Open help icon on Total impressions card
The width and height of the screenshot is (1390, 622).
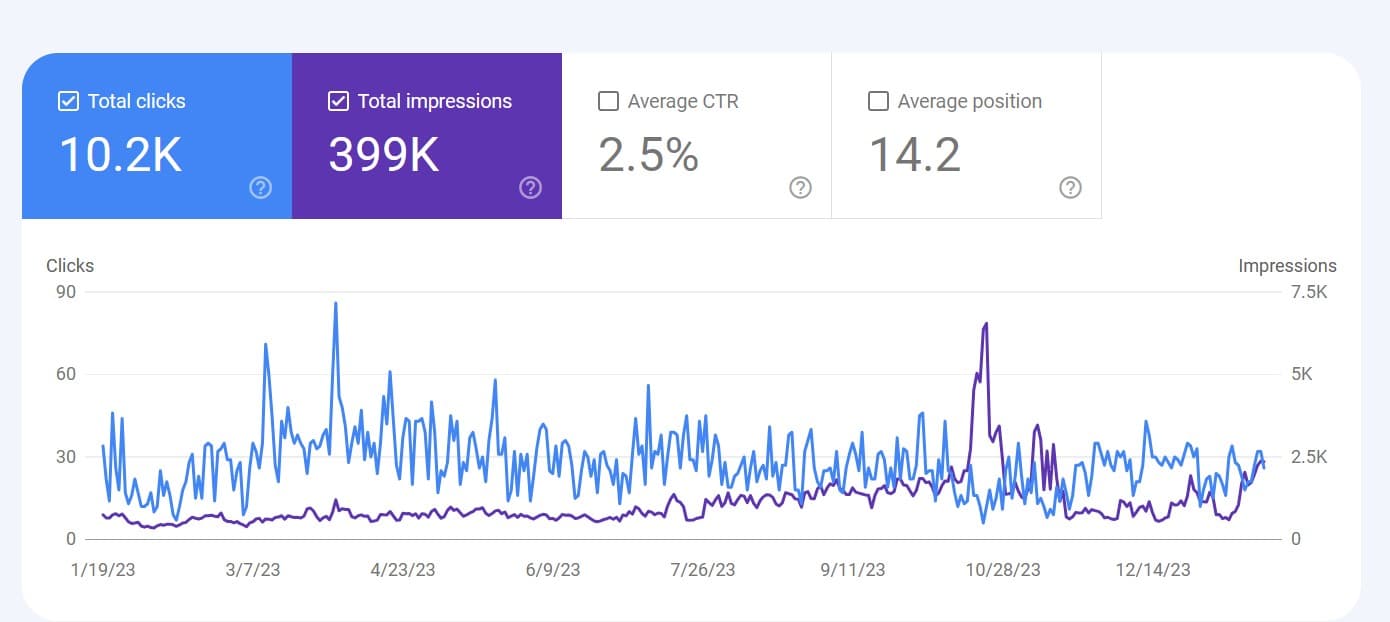click(x=531, y=187)
